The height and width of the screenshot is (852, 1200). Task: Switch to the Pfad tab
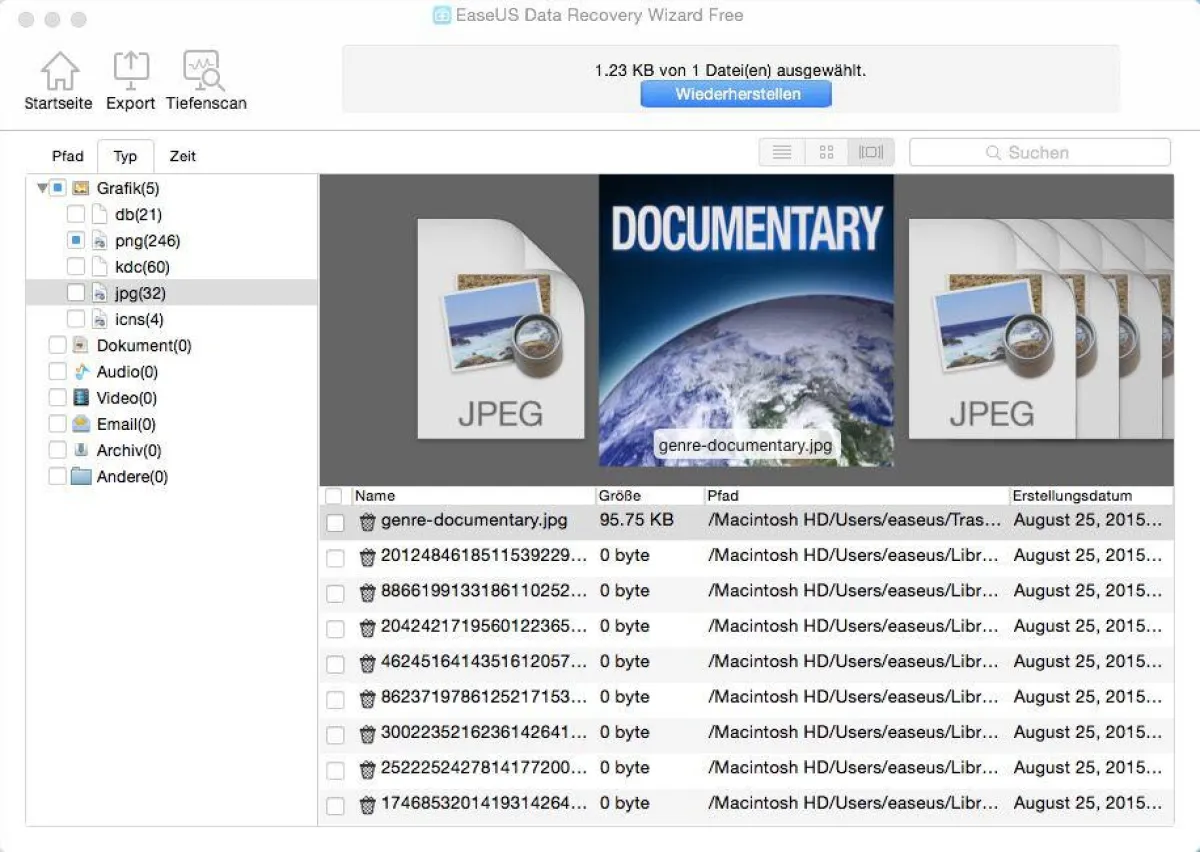tap(67, 156)
